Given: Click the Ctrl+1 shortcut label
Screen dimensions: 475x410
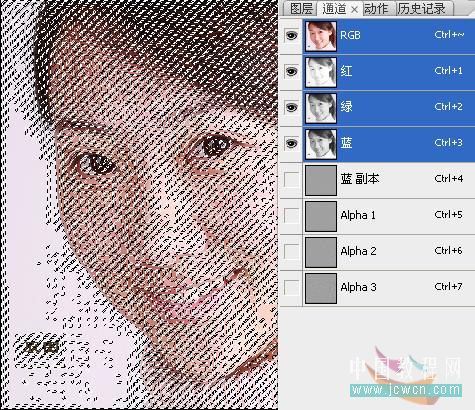Looking at the screenshot, I should (x=449, y=71).
